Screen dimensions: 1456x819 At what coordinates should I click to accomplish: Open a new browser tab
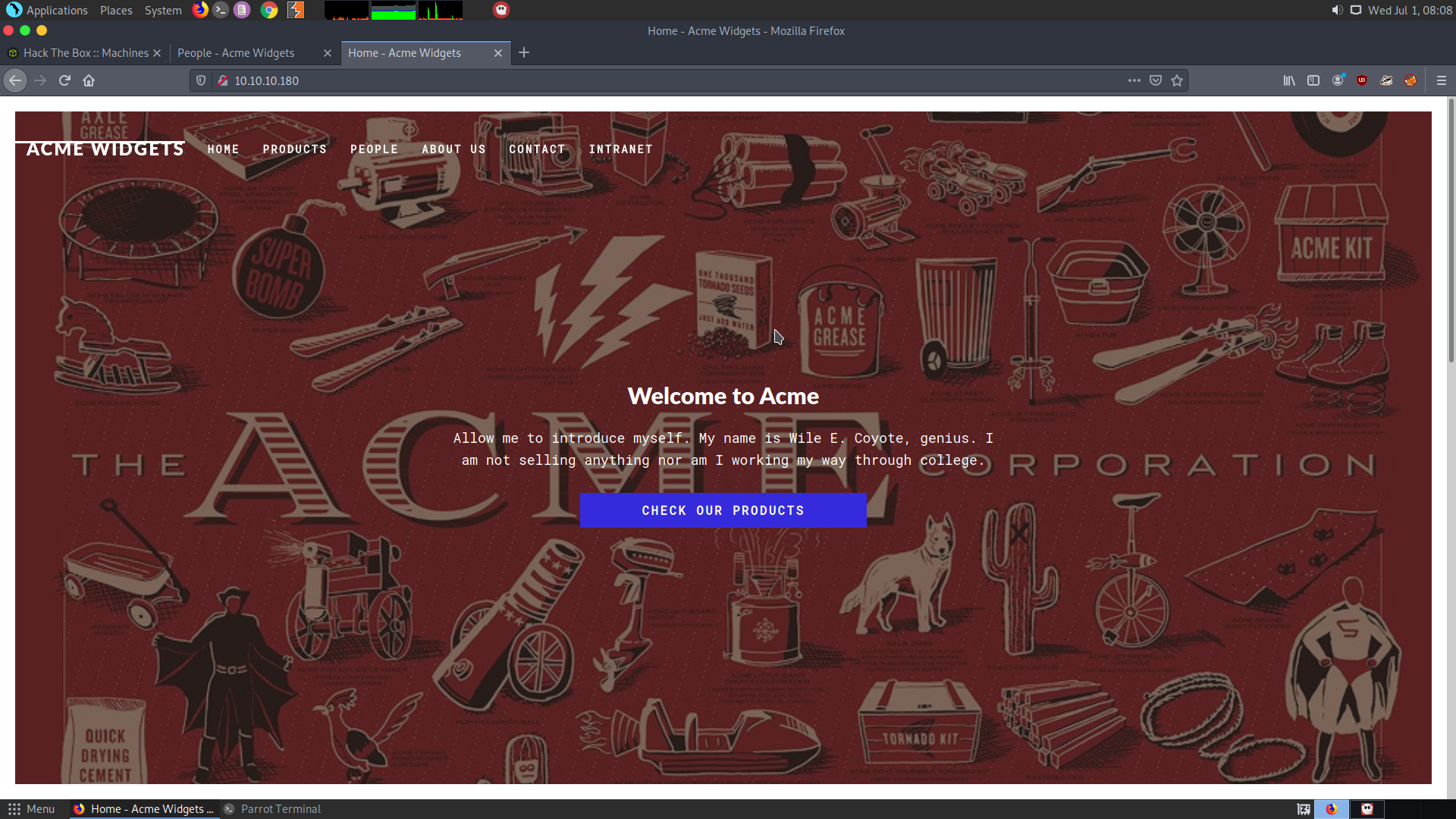click(x=524, y=52)
